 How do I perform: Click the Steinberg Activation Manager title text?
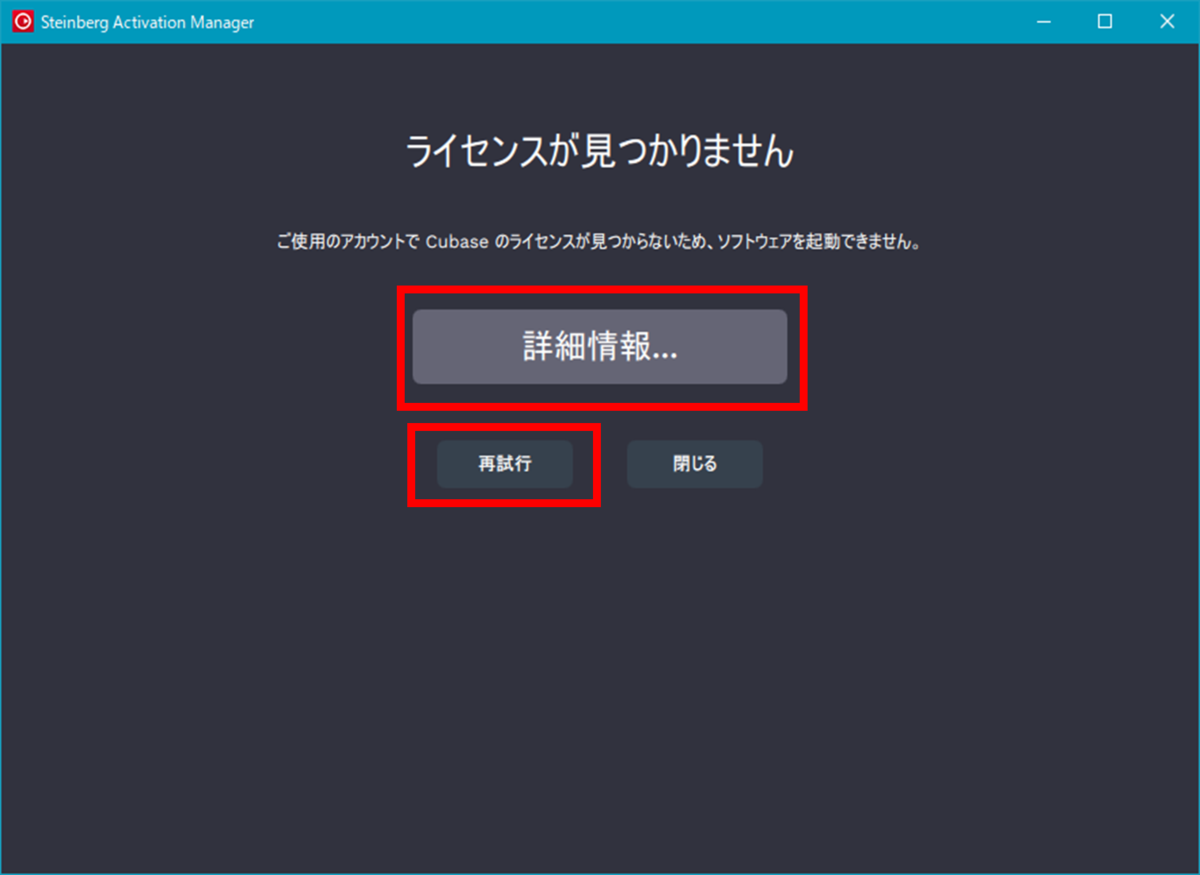(x=147, y=22)
